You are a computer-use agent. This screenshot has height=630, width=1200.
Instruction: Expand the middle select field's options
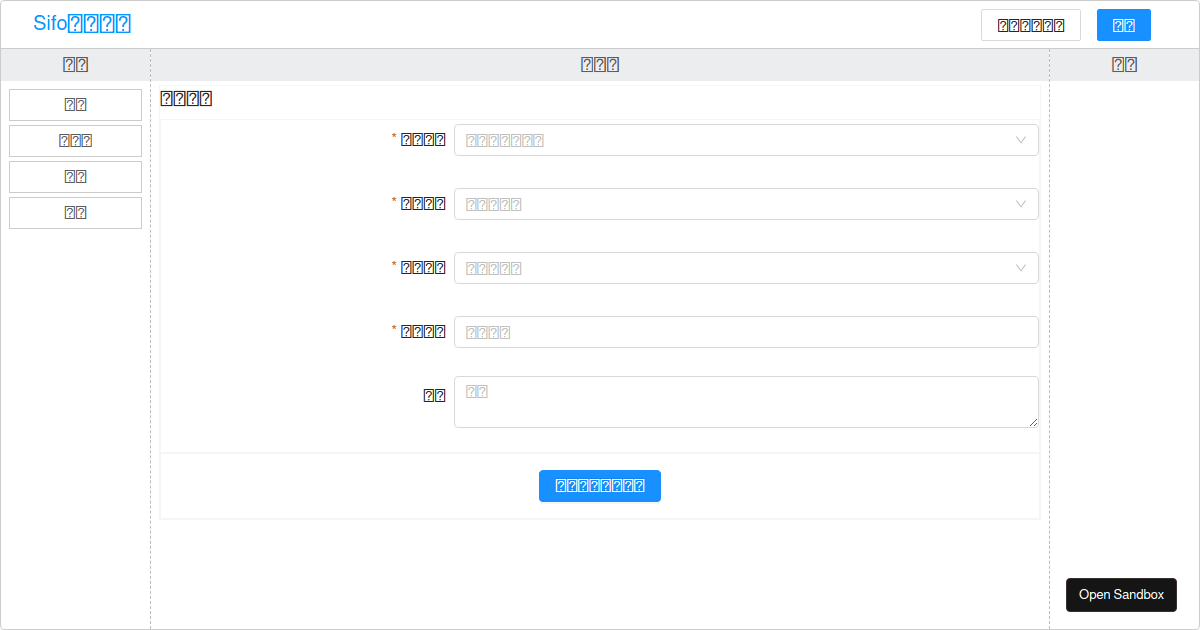click(x=746, y=204)
